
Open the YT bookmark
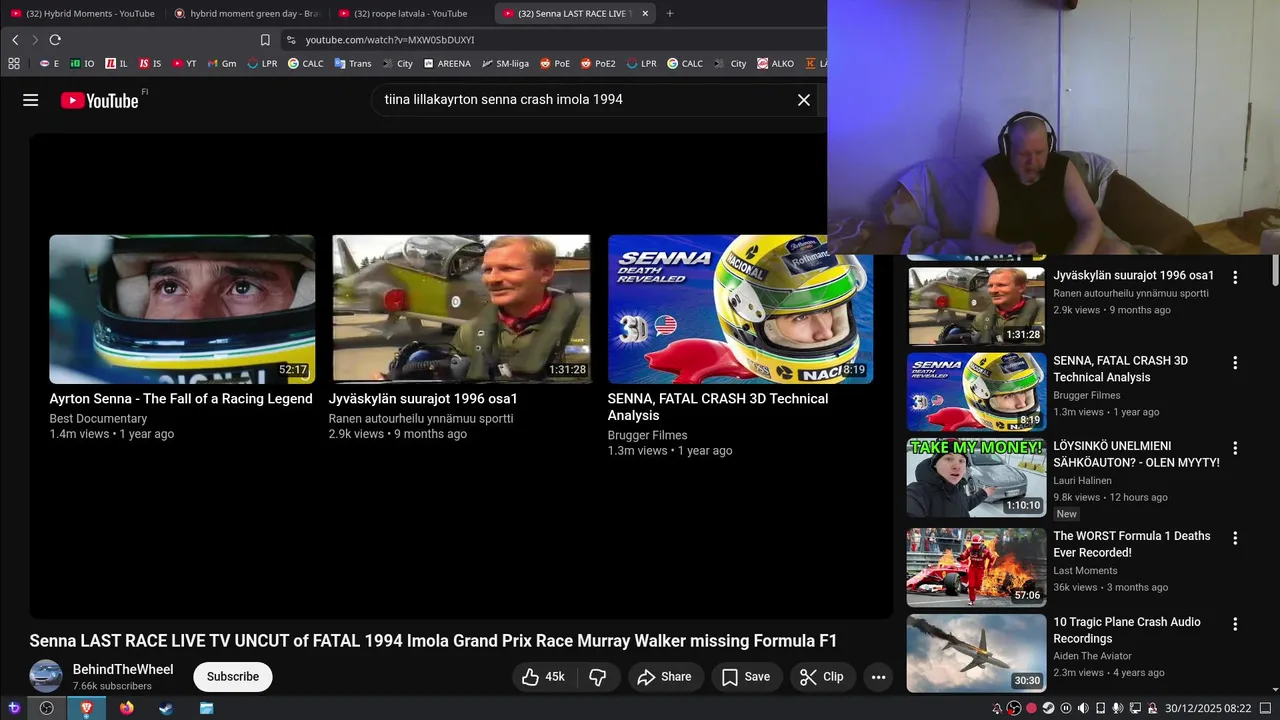pyautogui.click(x=184, y=63)
